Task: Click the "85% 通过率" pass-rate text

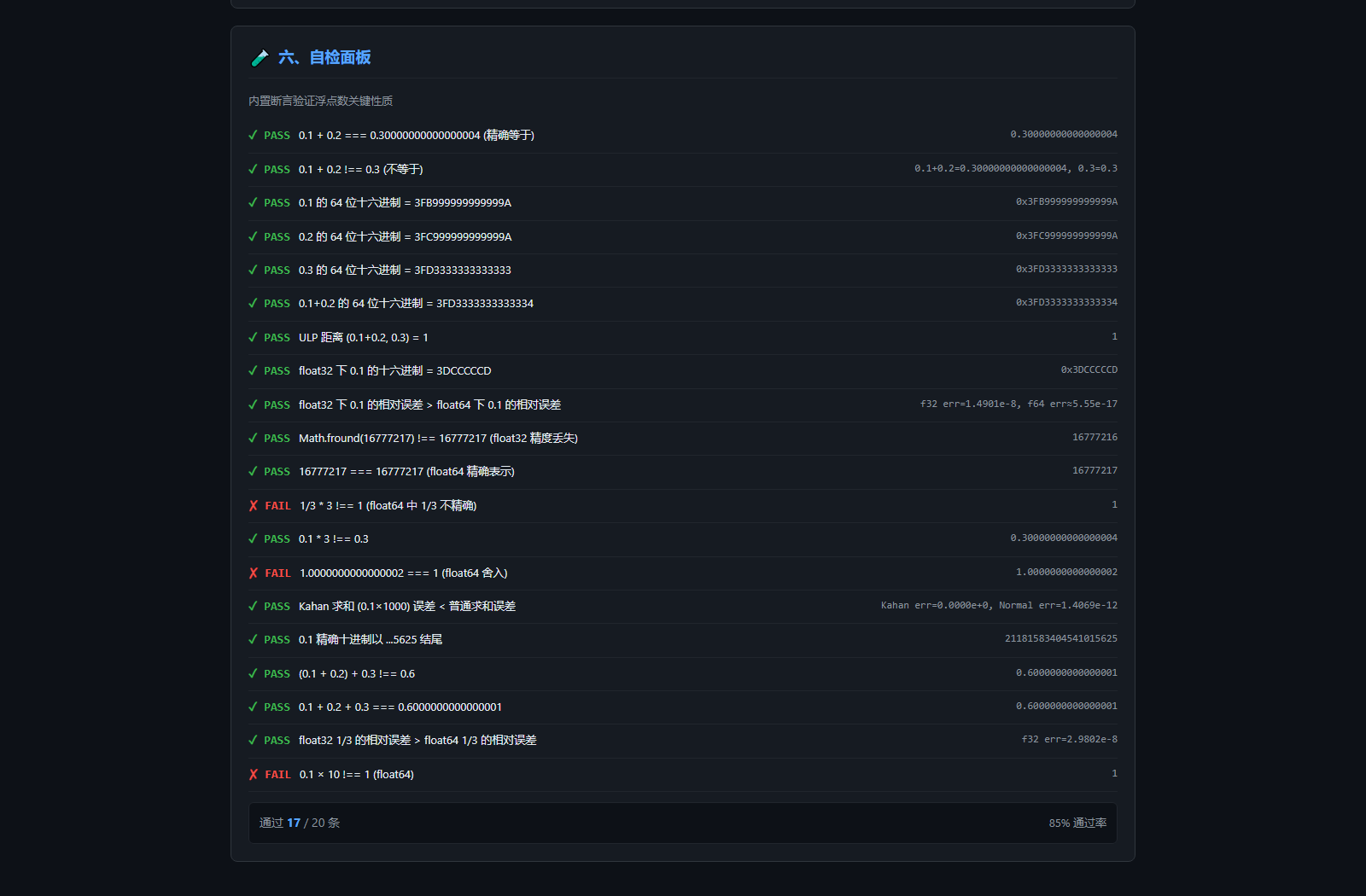Action: [1077, 823]
